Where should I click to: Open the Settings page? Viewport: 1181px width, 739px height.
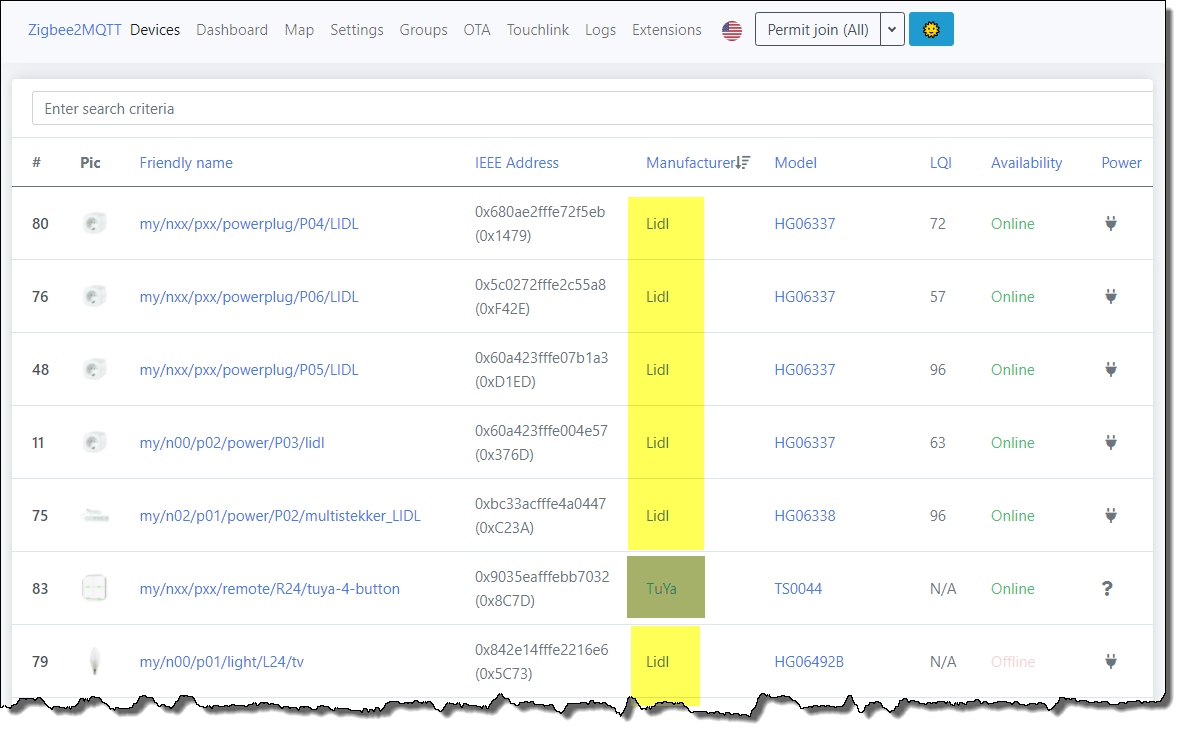pos(357,29)
